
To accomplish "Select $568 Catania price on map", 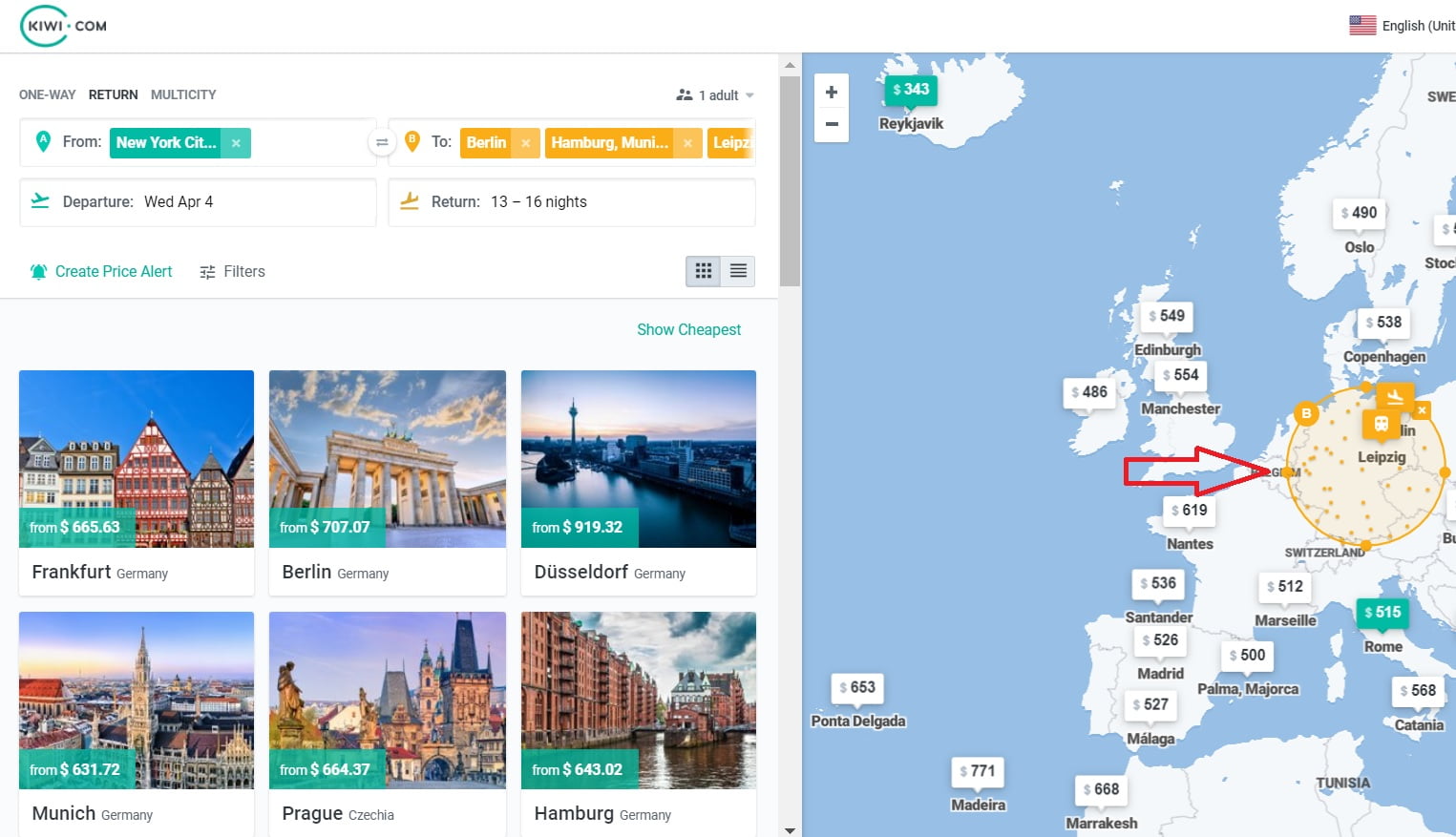I will click(1418, 691).
